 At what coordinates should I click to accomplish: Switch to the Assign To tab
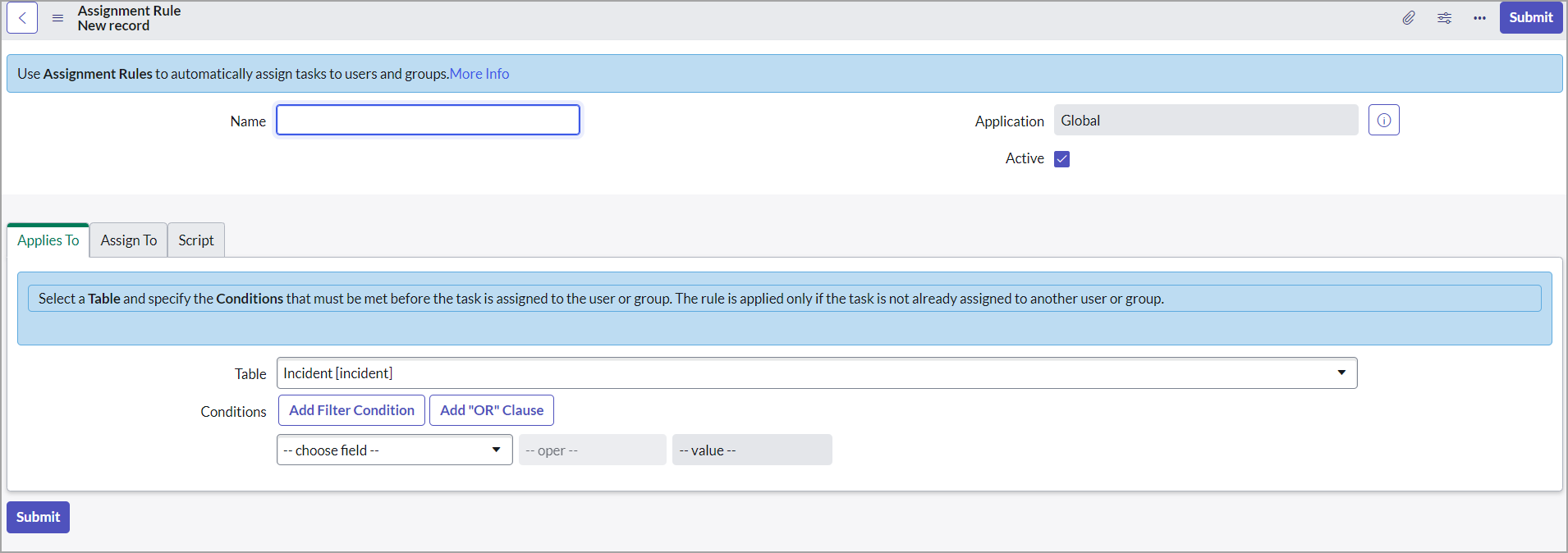pyautogui.click(x=129, y=240)
